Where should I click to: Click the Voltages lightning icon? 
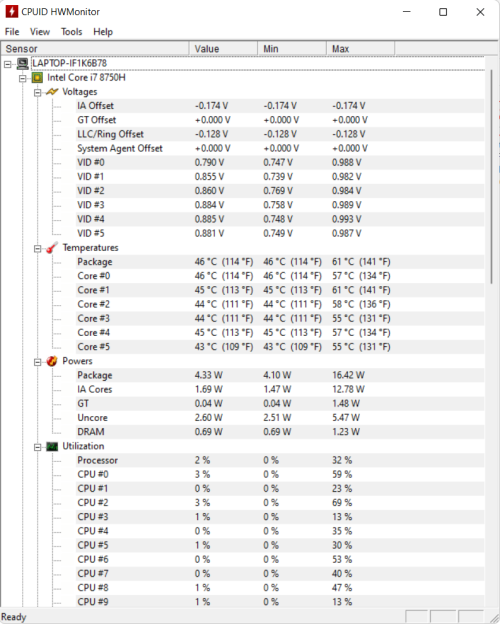tap(52, 92)
